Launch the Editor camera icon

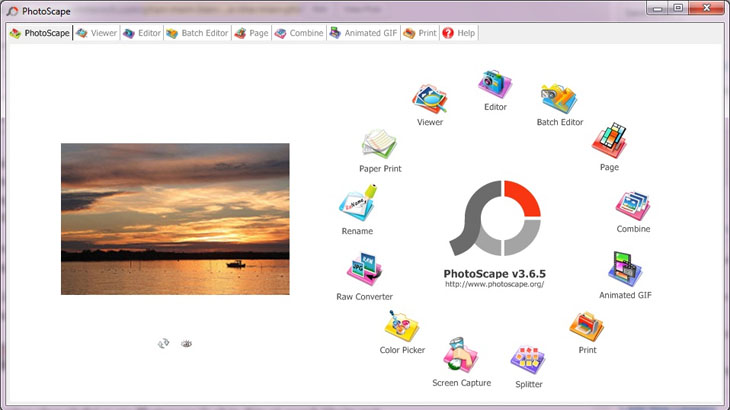coord(495,84)
